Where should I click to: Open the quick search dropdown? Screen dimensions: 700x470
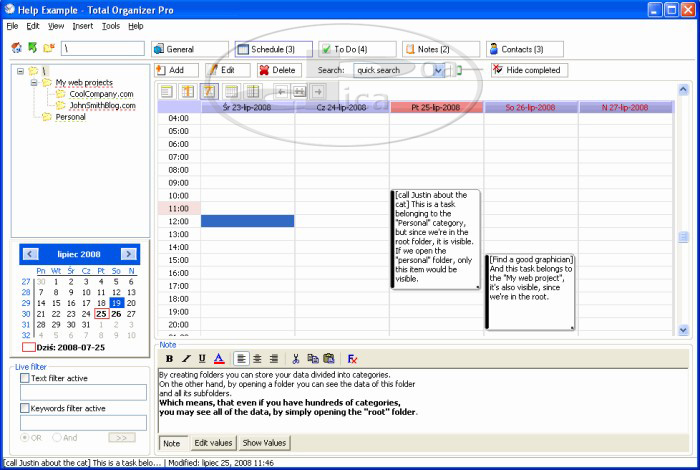(439, 70)
